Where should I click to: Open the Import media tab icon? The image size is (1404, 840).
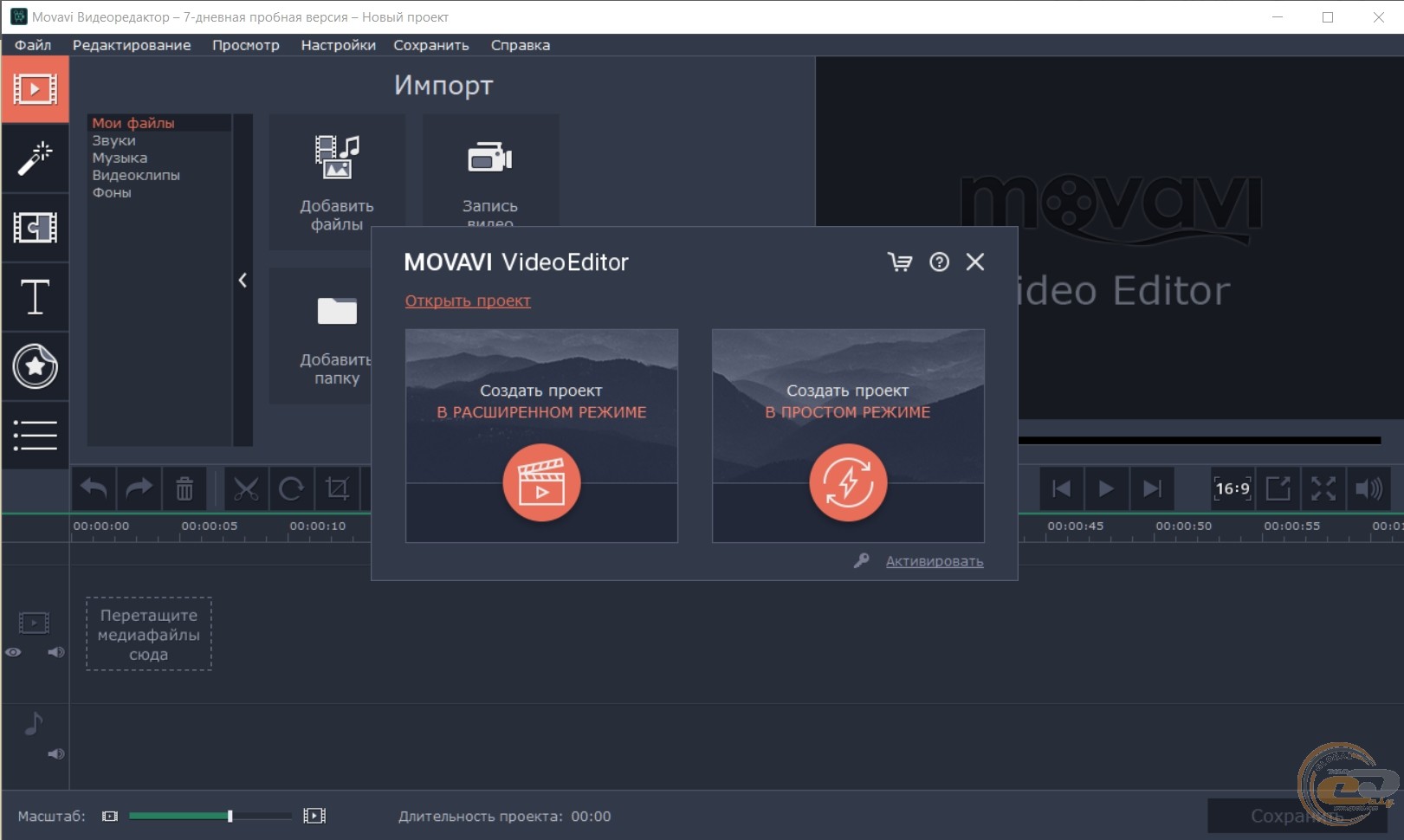point(35,89)
